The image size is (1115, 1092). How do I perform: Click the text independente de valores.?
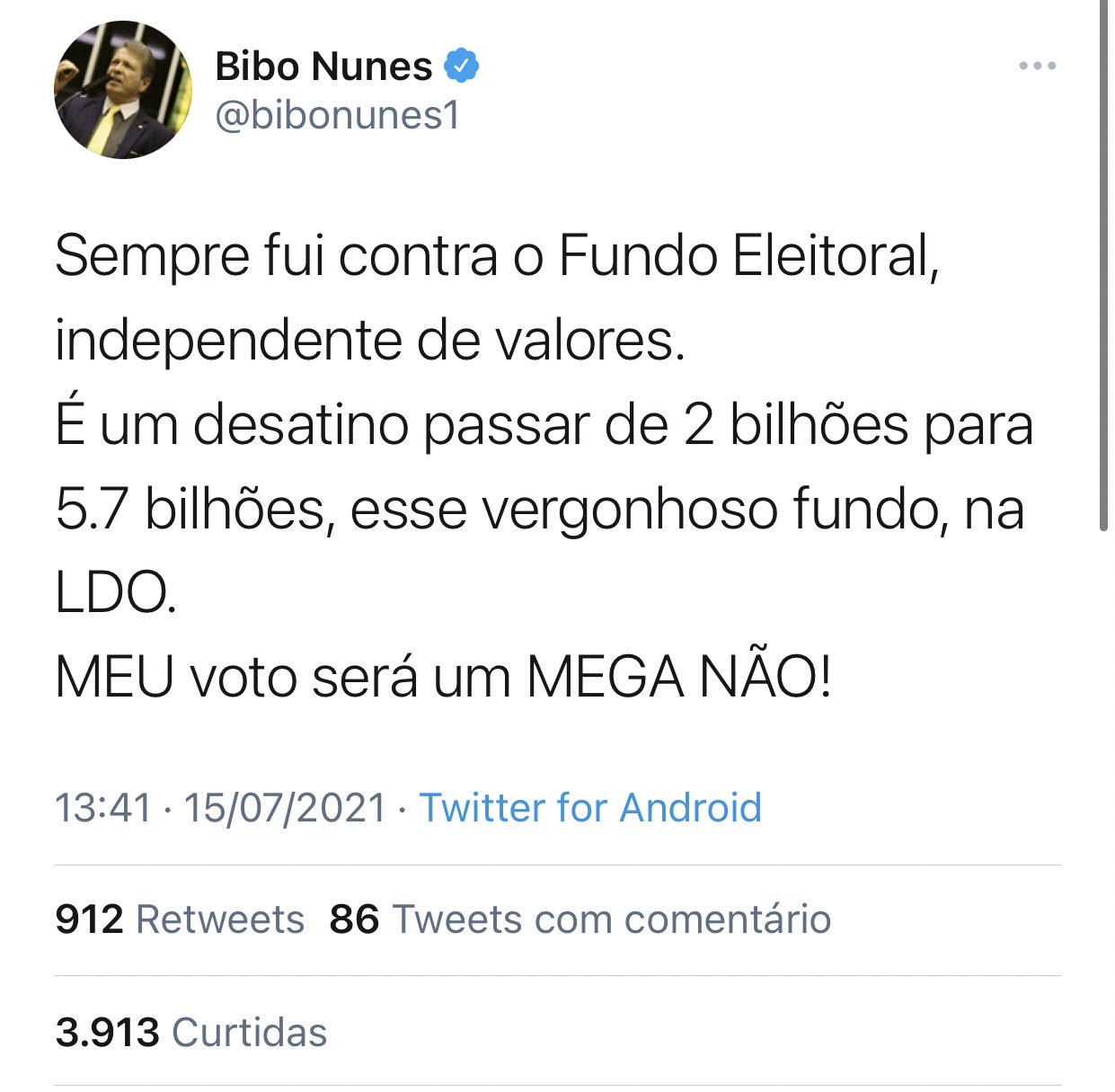coord(370,341)
